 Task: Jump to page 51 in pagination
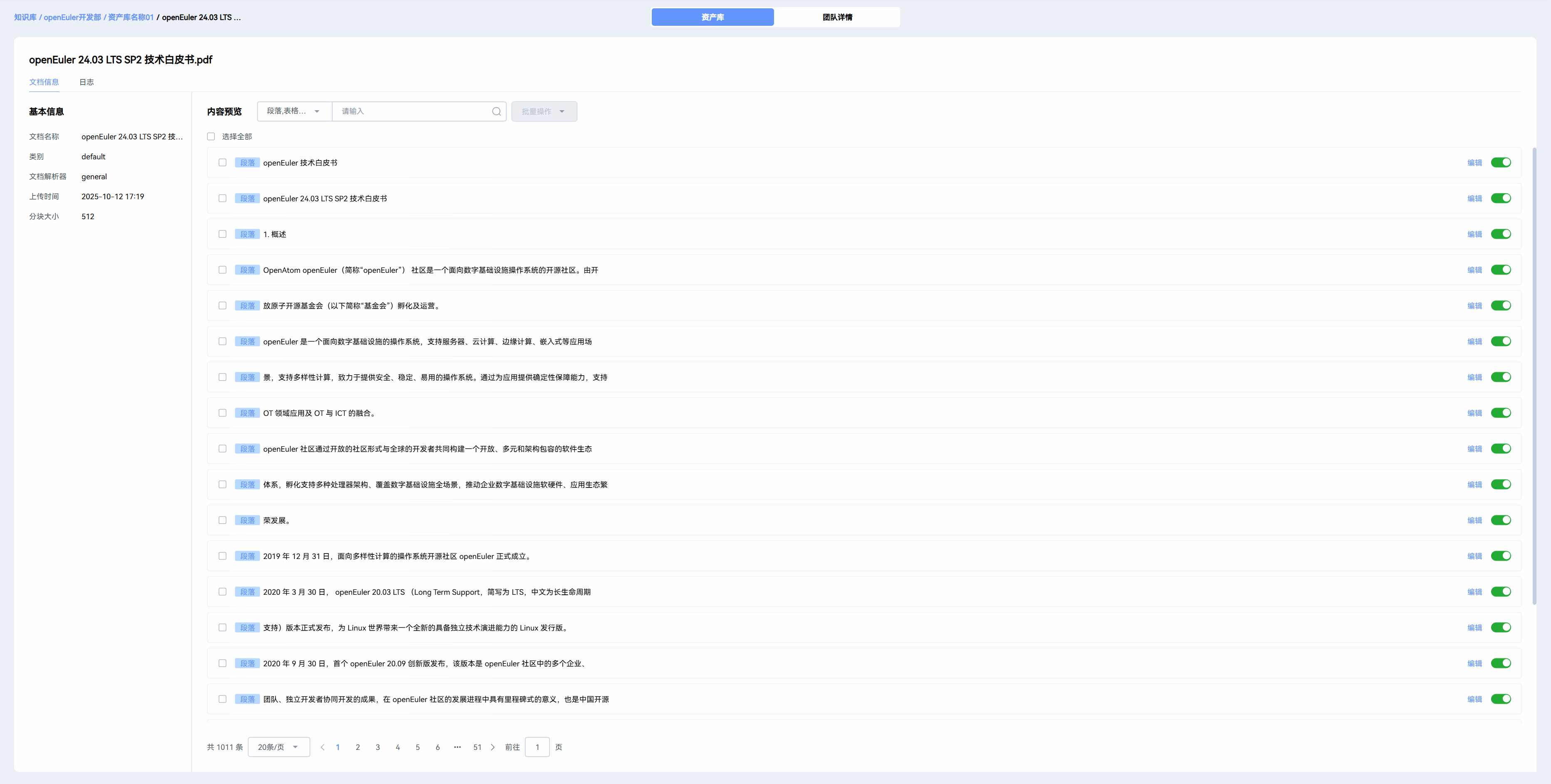pos(477,747)
